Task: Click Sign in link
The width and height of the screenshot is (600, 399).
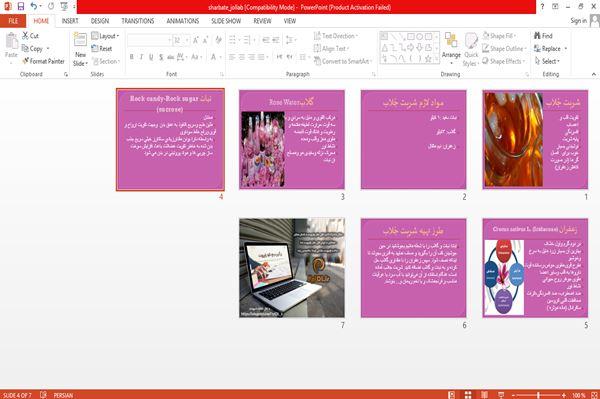Action: coord(578,21)
